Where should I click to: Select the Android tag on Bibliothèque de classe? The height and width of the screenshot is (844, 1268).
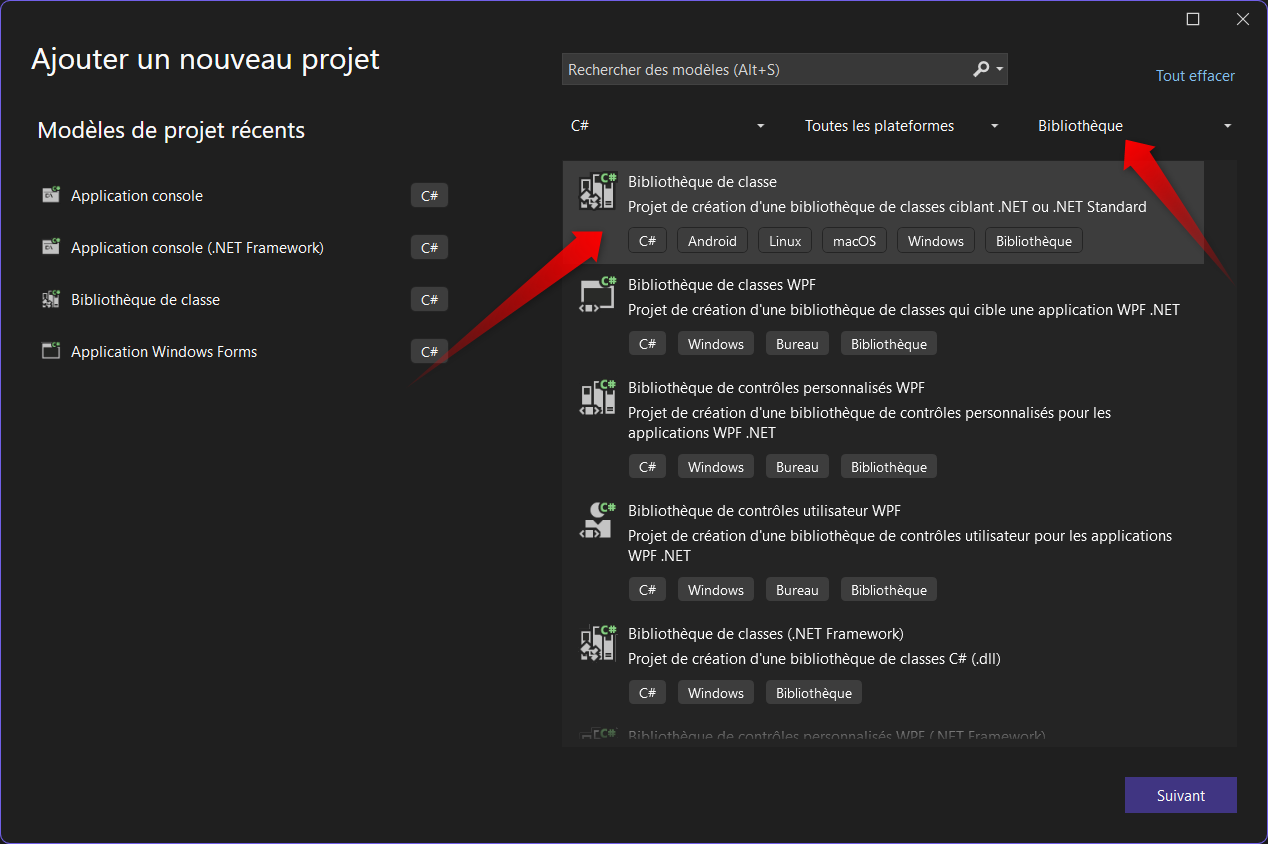click(712, 240)
